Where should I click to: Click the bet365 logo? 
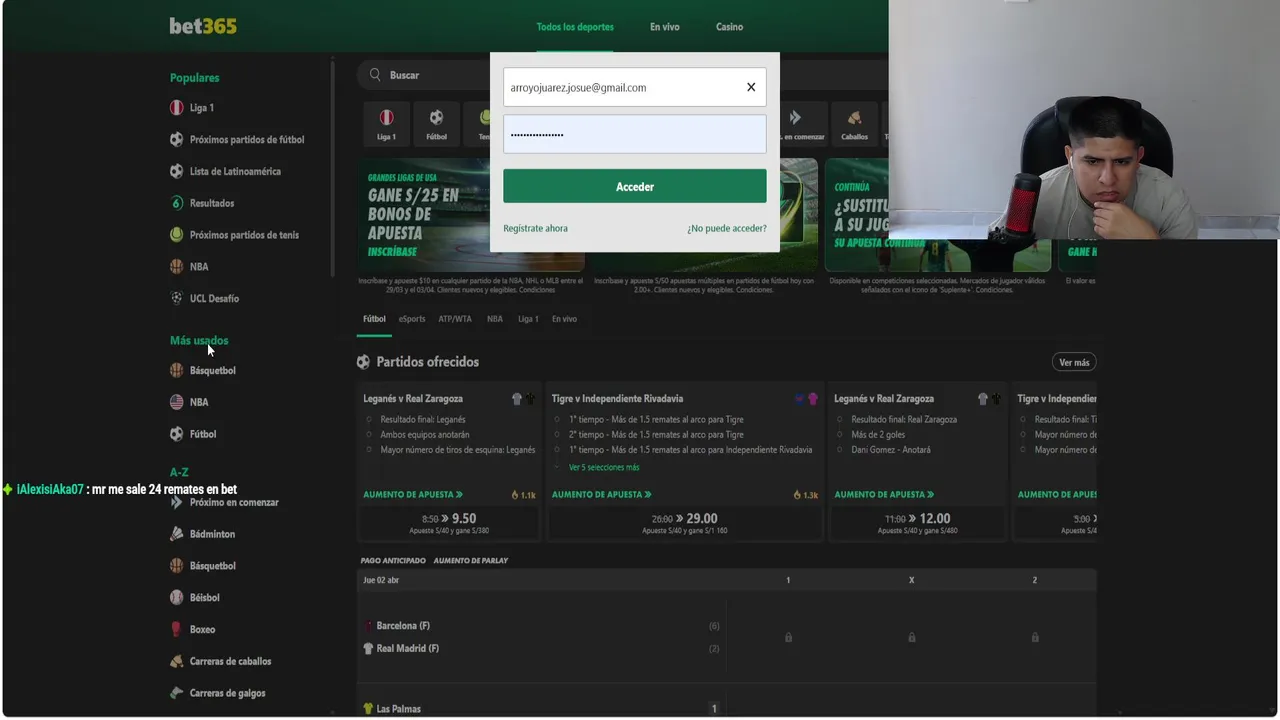[x=203, y=26]
